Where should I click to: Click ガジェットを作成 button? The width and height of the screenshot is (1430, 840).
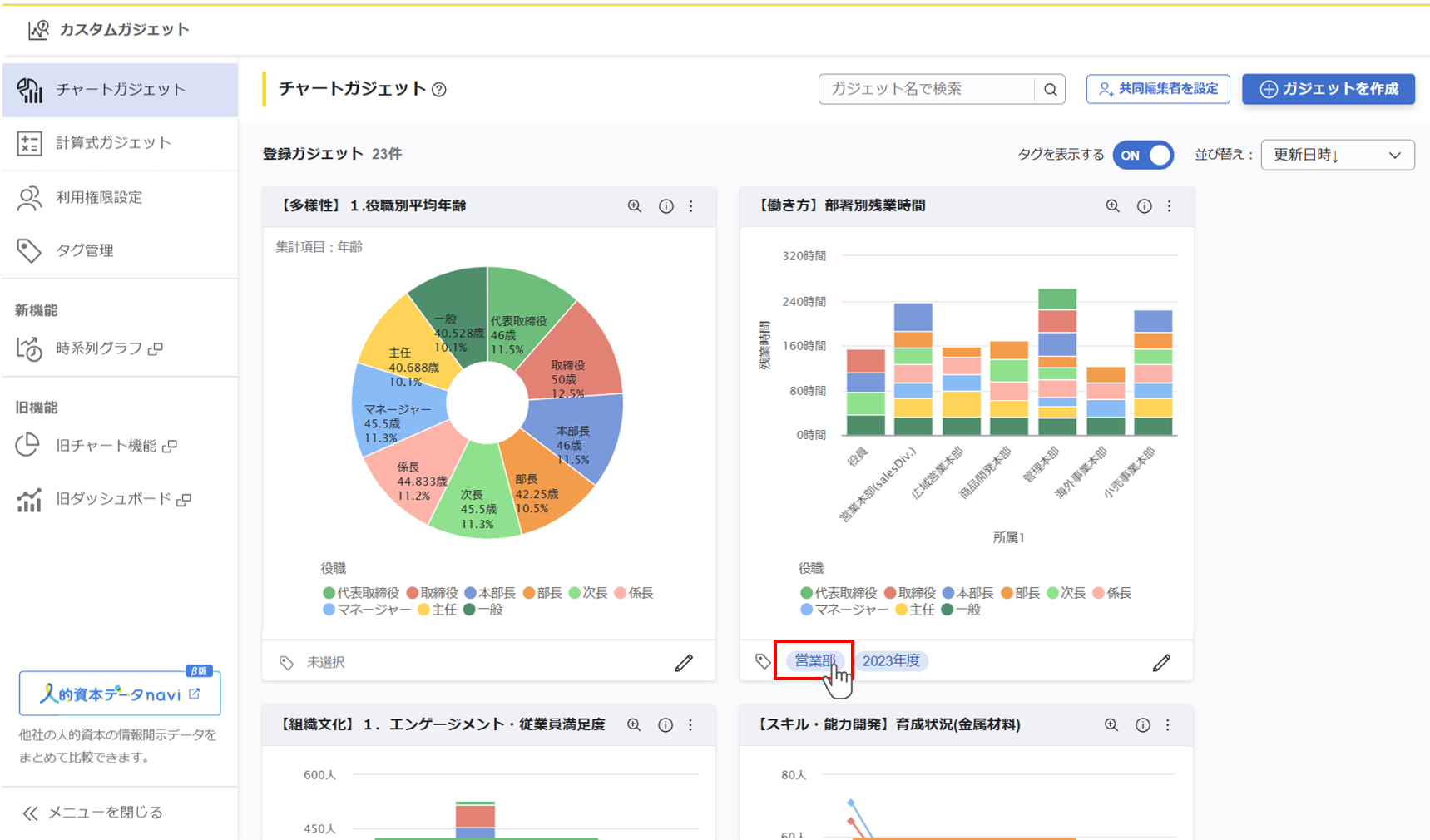[1328, 89]
